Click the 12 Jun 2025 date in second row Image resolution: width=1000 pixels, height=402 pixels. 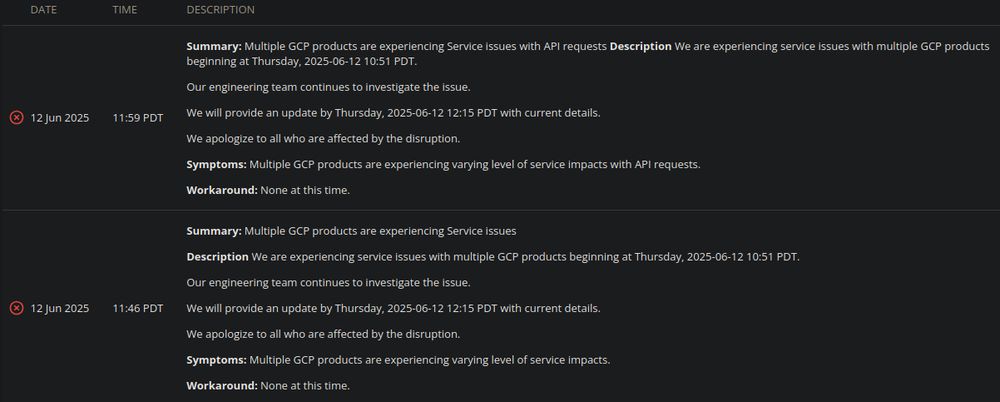click(x=60, y=308)
